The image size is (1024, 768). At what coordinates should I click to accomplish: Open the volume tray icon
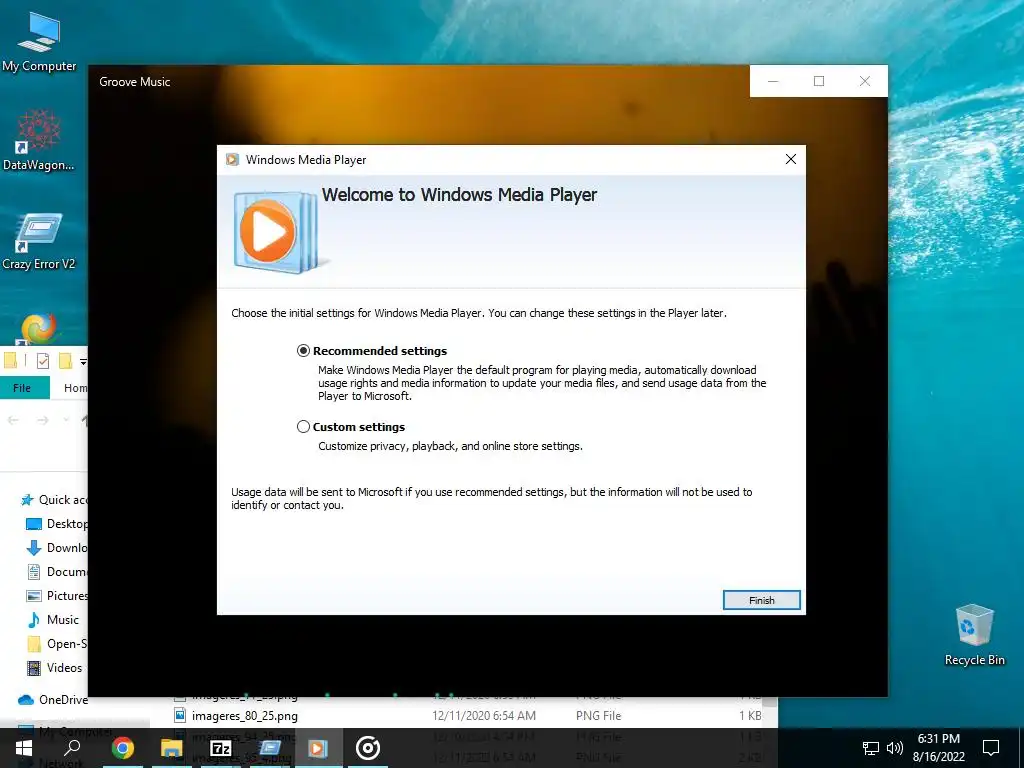click(x=895, y=748)
